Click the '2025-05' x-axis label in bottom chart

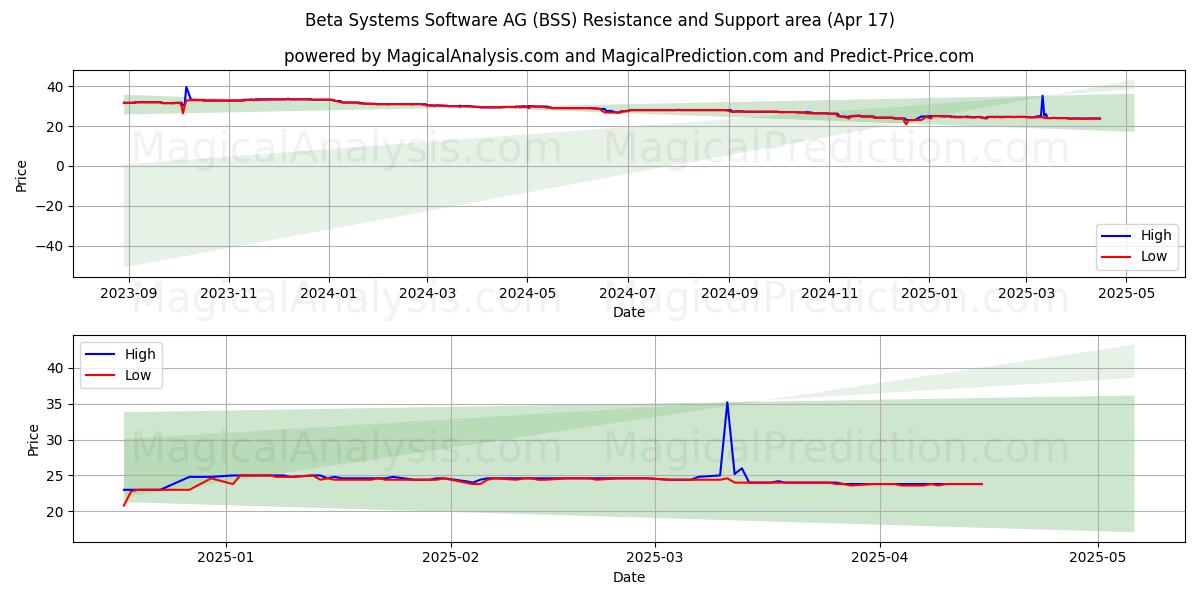(1098, 559)
